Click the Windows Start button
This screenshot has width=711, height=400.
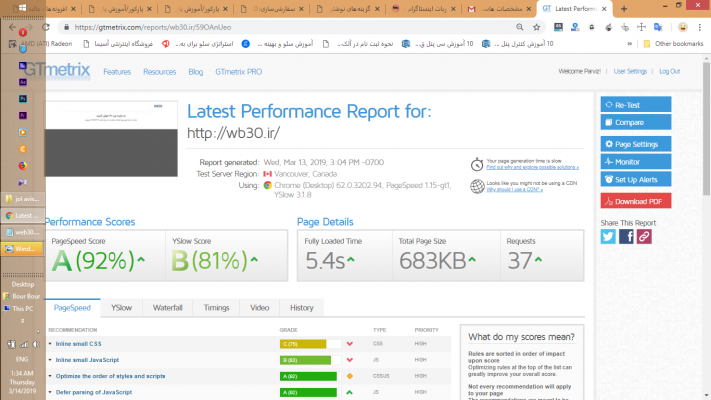pos(22,8)
